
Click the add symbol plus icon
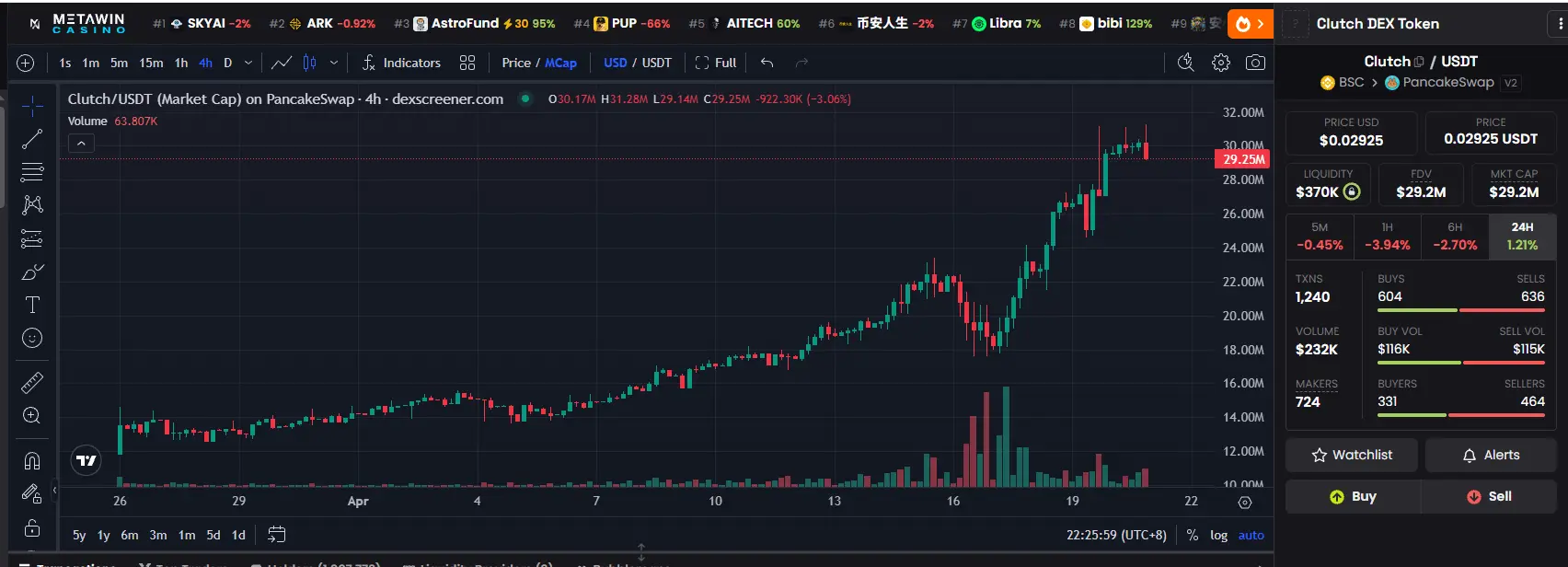(x=26, y=63)
